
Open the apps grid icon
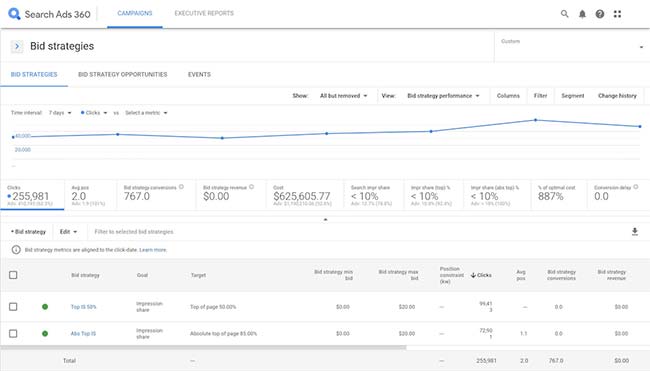point(617,14)
